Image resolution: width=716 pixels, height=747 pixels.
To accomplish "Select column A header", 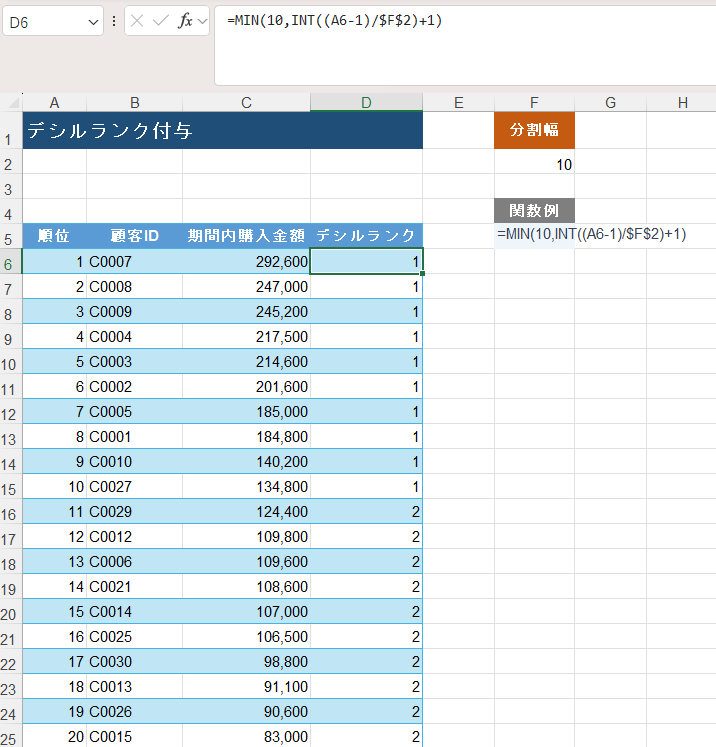I will pos(54,102).
